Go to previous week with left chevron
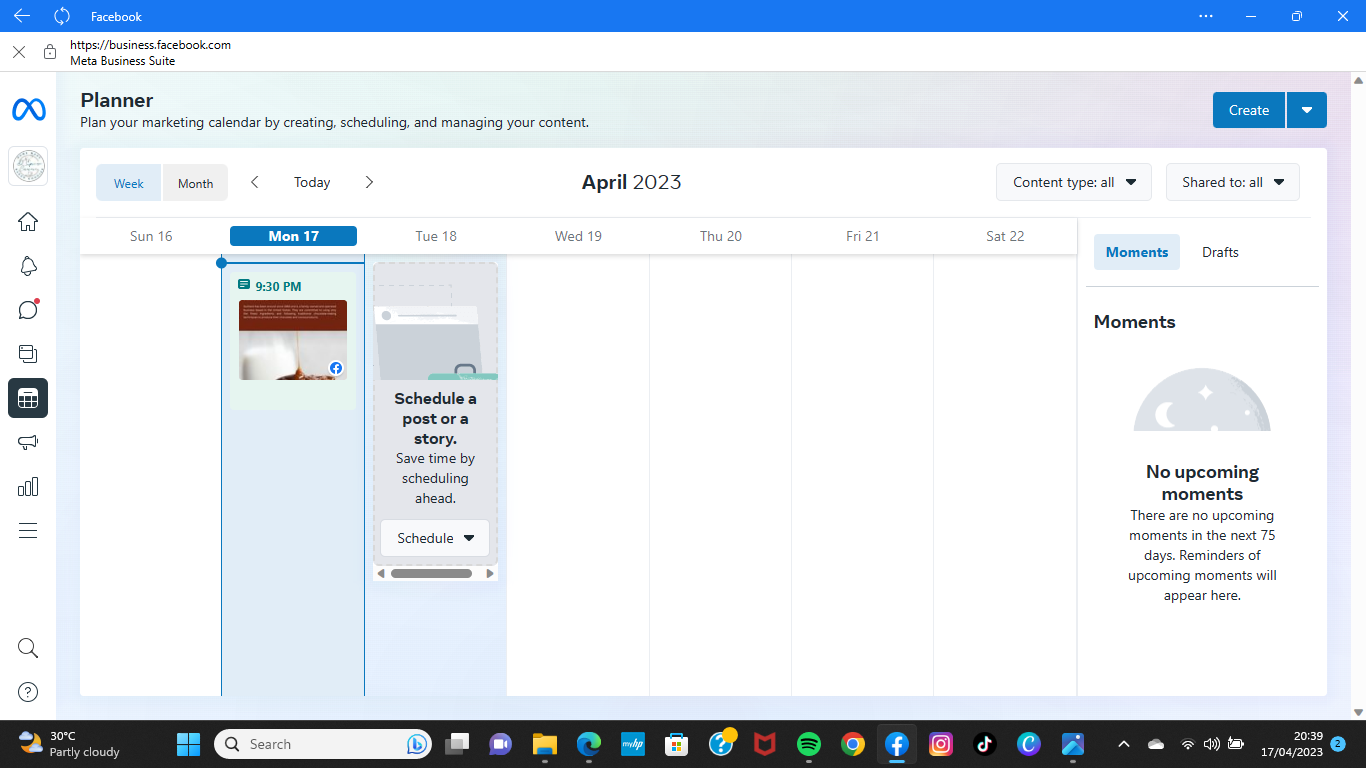This screenshot has width=1366, height=768. pyautogui.click(x=255, y=182)
